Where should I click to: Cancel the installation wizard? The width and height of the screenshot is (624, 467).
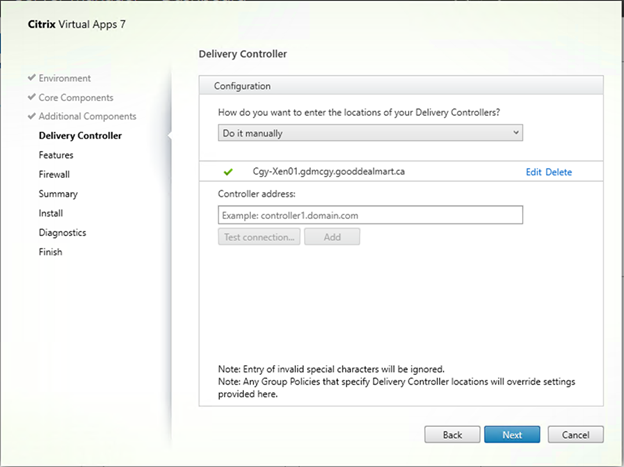[x=575, y=435]
